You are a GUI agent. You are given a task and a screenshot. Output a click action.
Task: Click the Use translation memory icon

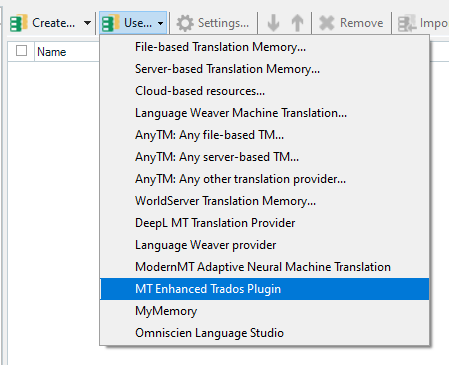110,23
